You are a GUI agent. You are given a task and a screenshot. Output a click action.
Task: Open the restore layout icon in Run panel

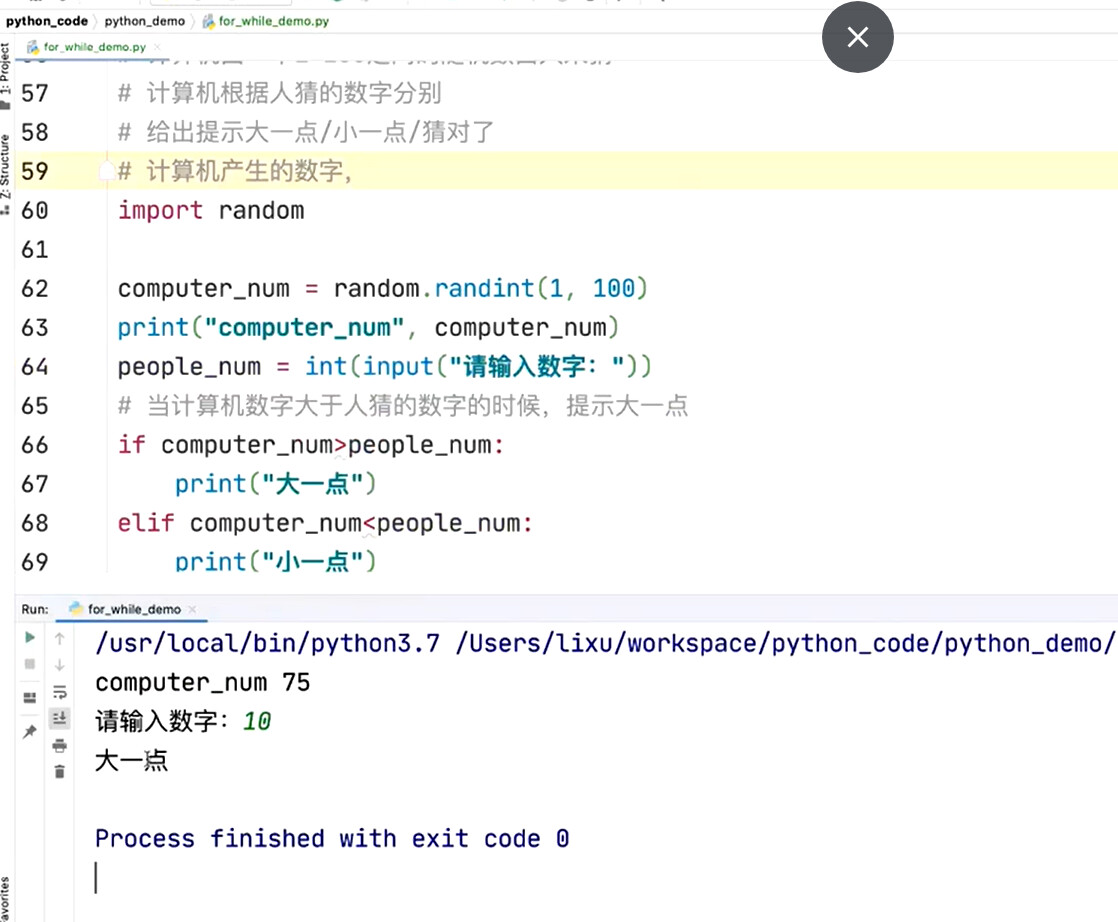point(29,697)
